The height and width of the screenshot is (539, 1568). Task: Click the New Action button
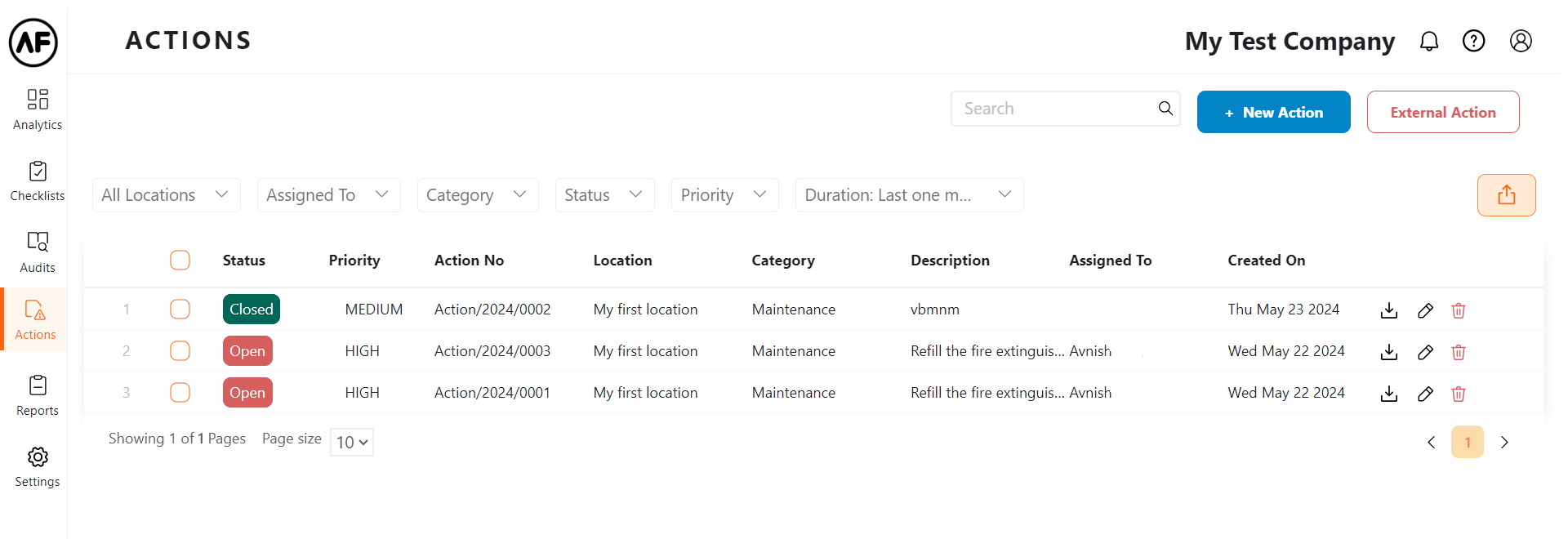(x=1273, y=112)
